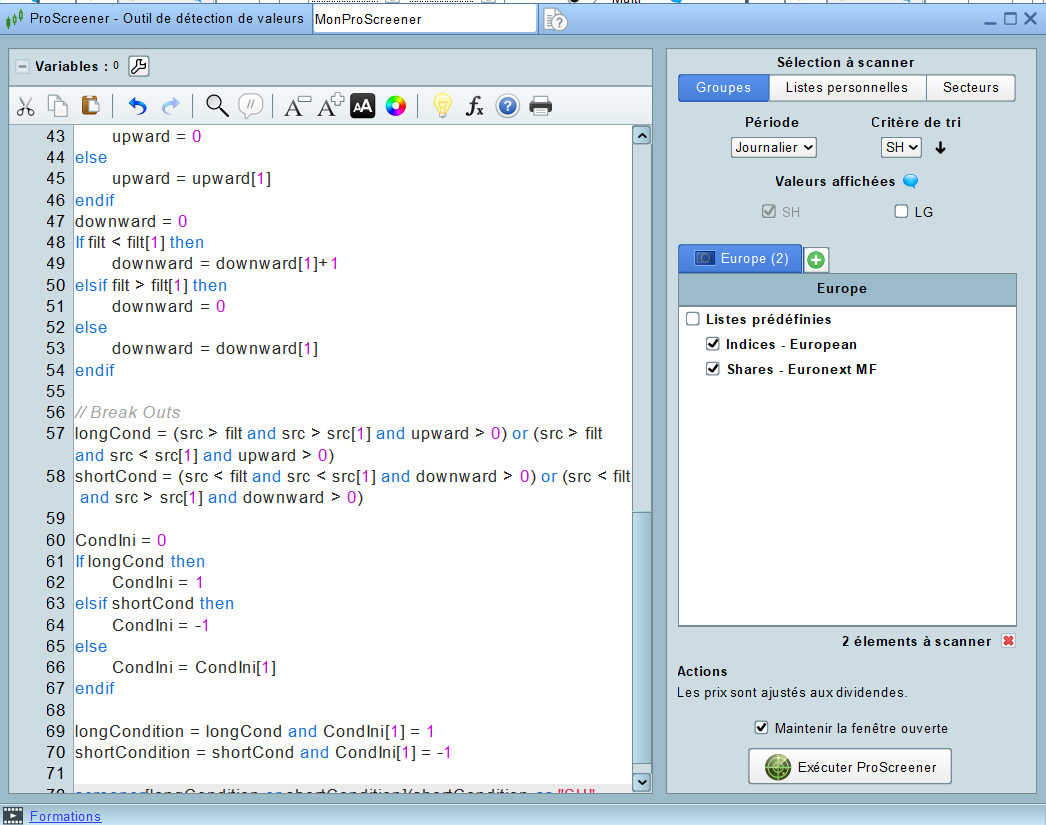The width and height of the screenshot is (1046, 825).
Task: Switch to Listes personnelles tab
Action: click(847, 87)
